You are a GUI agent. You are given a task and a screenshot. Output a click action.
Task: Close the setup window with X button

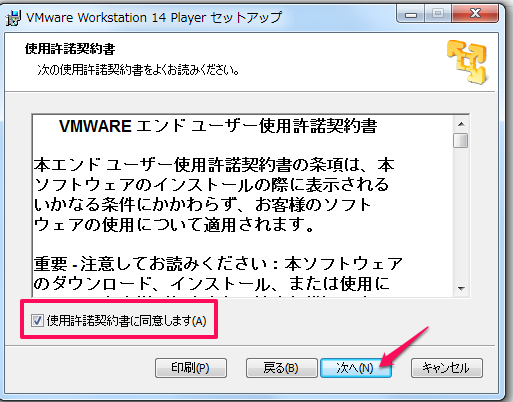(x=475, y=14)
